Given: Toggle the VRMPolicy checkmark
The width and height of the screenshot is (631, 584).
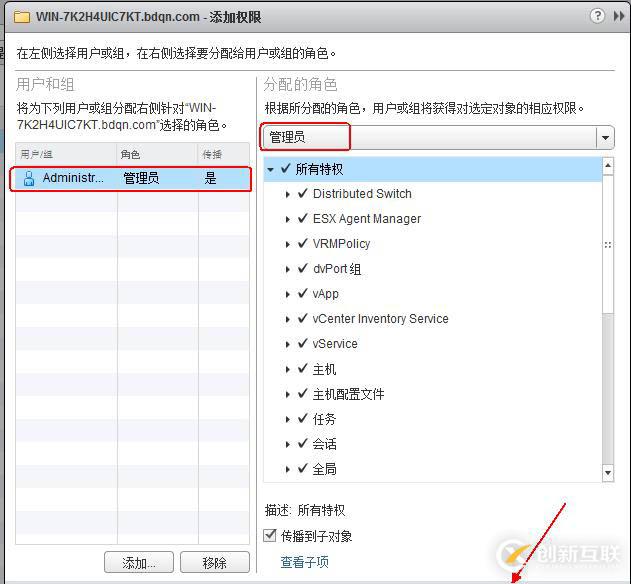Looking at the screenshot, I should pos(303,243).
